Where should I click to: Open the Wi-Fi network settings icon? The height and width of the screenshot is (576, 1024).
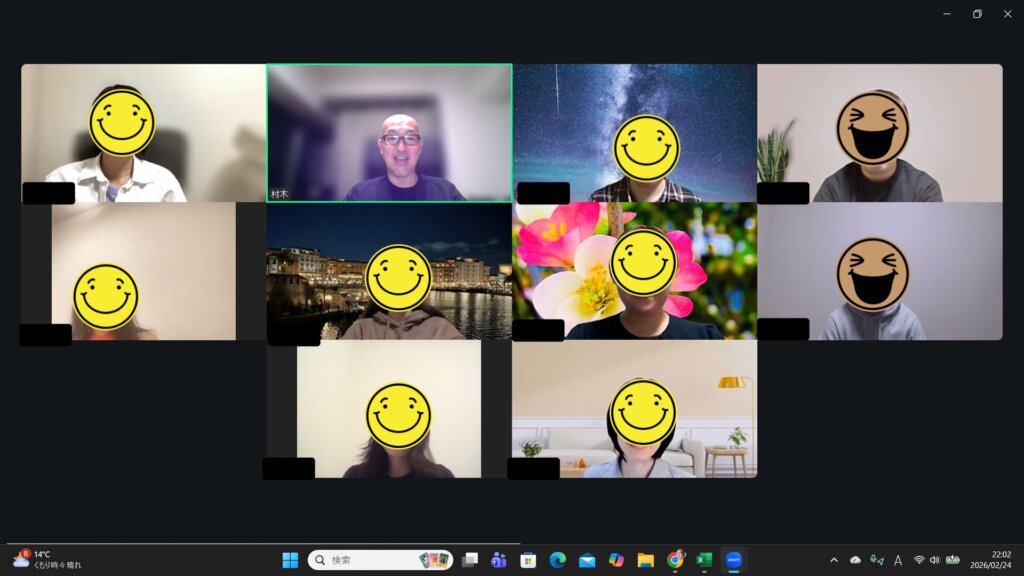919,560
